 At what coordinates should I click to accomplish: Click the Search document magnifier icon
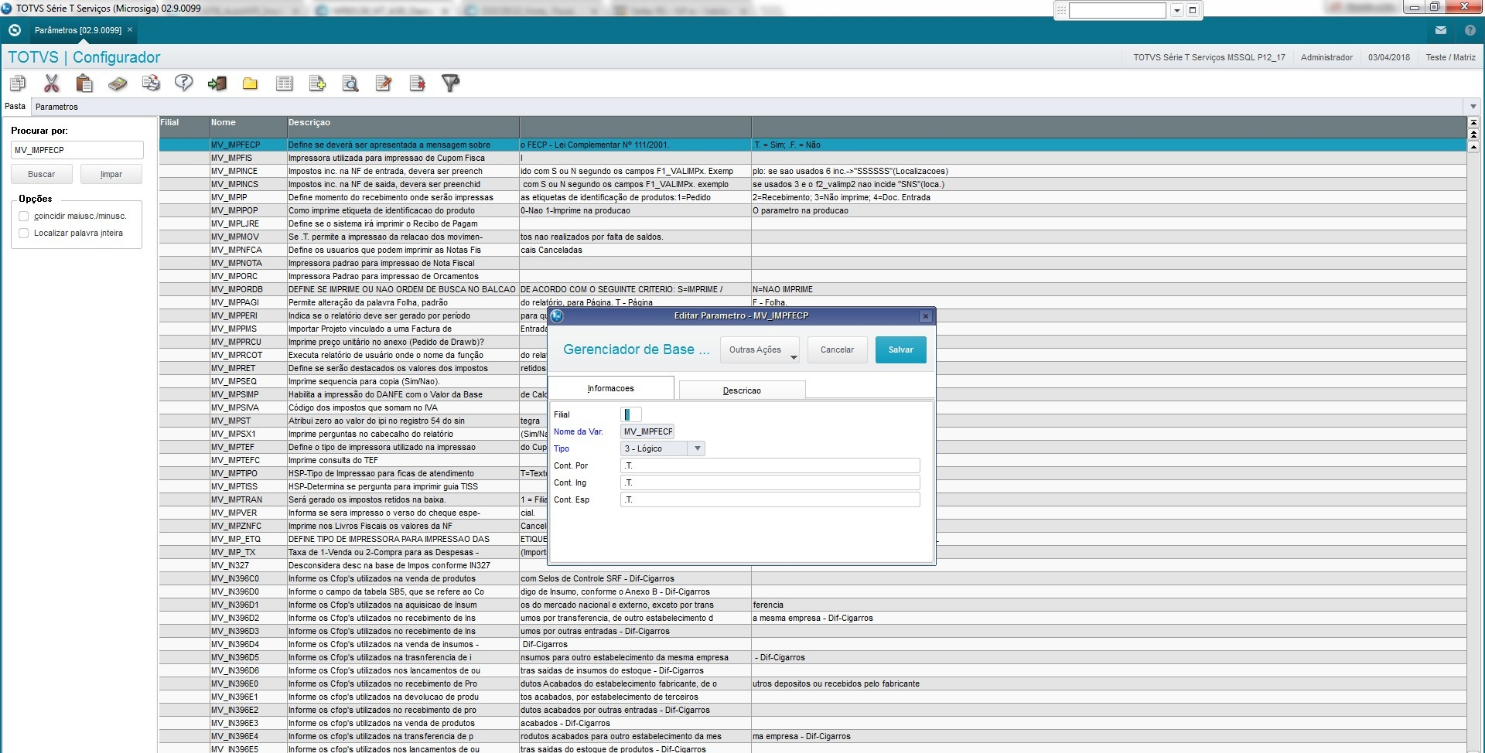click(x=350, y=83)
